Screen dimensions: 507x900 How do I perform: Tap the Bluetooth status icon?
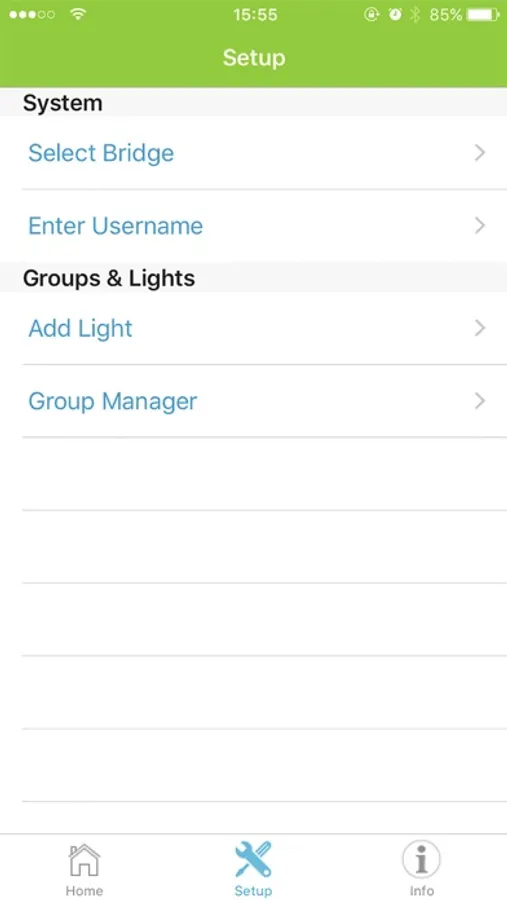pyautogui.click(x=415, y=15)
